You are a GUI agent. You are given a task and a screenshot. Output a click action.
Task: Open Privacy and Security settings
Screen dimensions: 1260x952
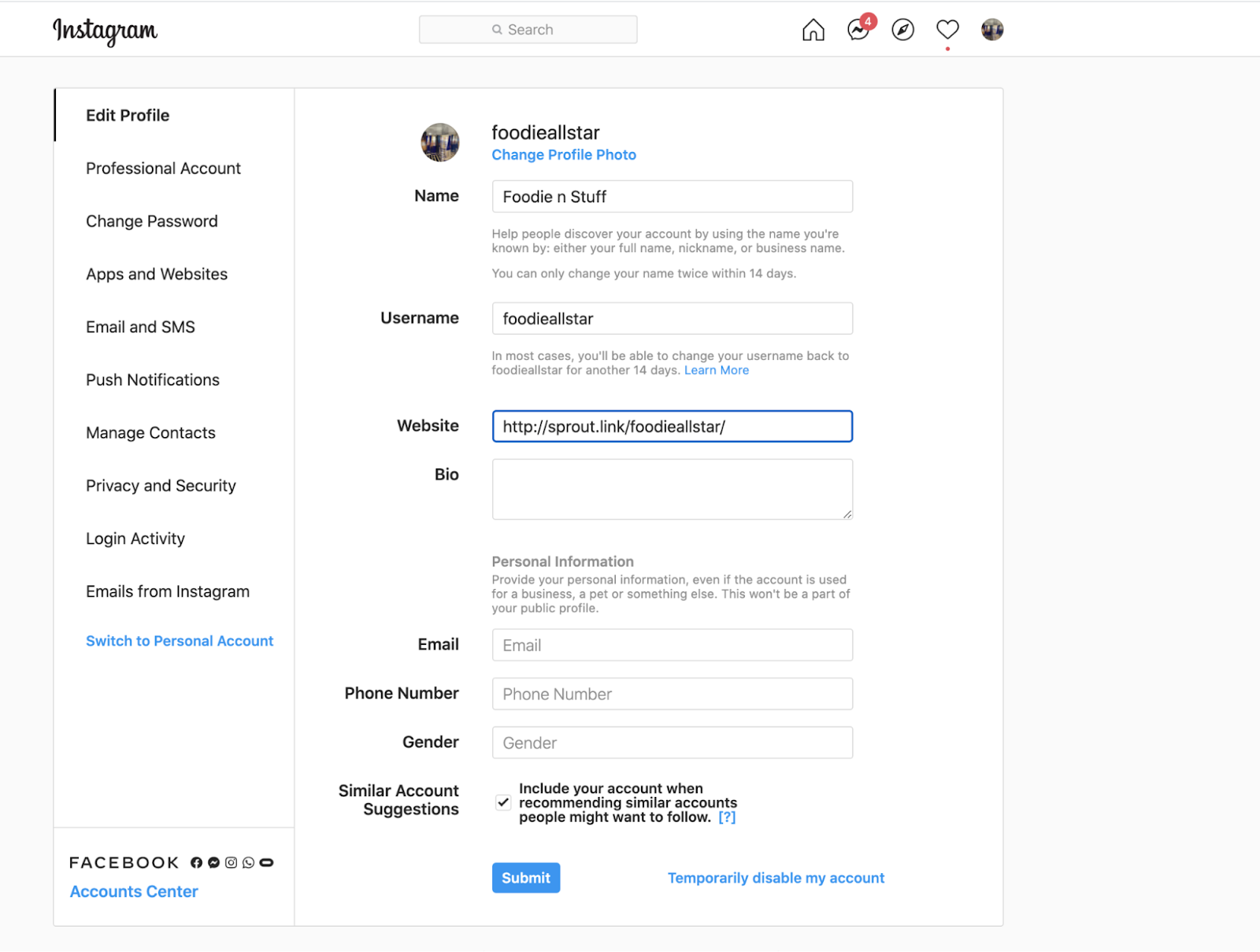(x=161, y=486)
